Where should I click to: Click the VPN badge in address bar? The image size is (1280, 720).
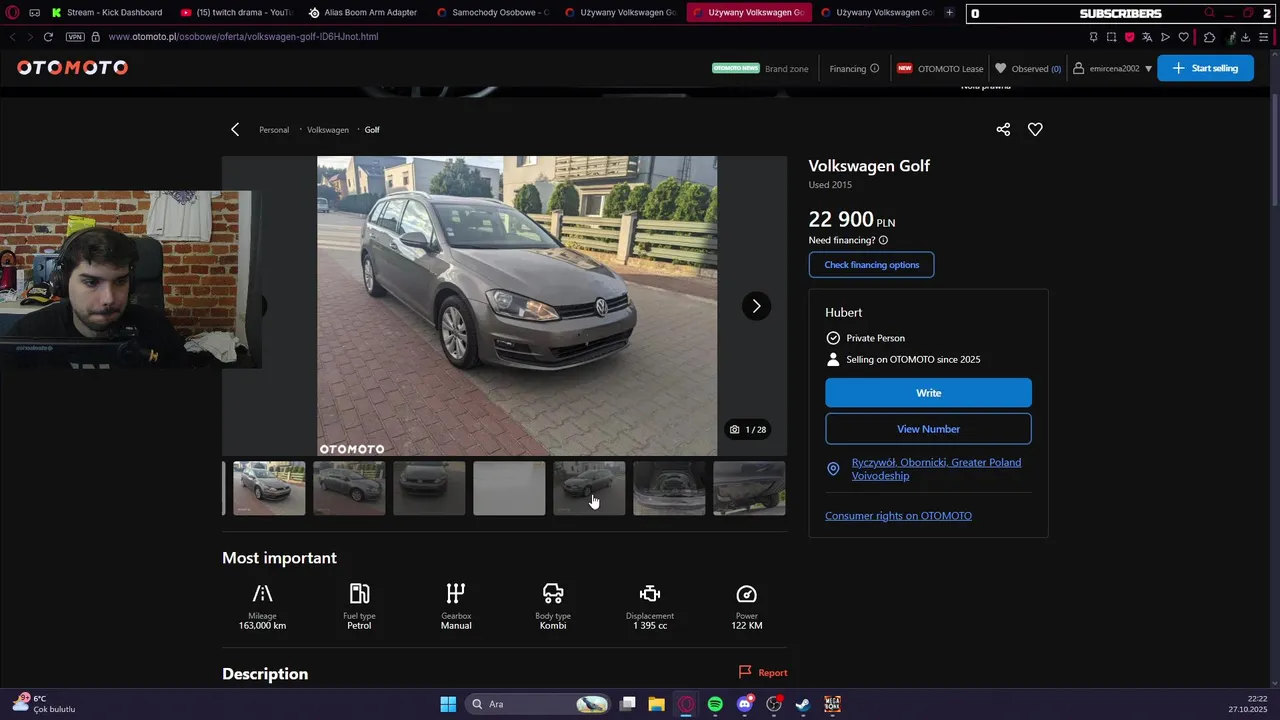tap(75, 37)
